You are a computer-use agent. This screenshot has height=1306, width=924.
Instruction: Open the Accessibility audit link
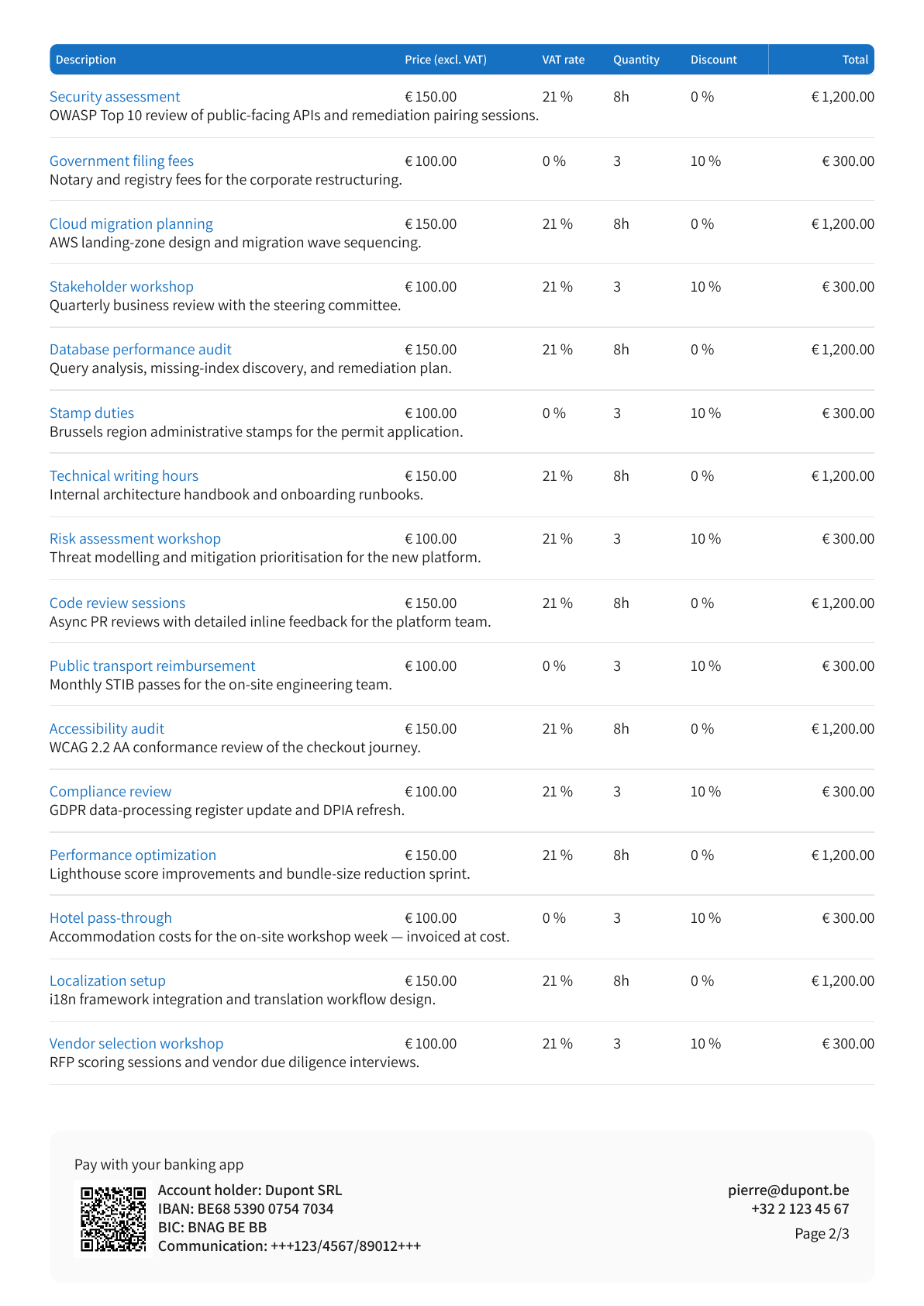pyautogui.click(x=107, y=729)
